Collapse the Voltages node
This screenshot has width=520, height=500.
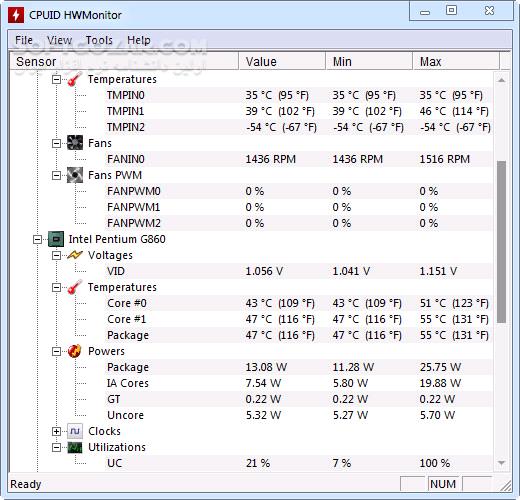tap(57, 255)
